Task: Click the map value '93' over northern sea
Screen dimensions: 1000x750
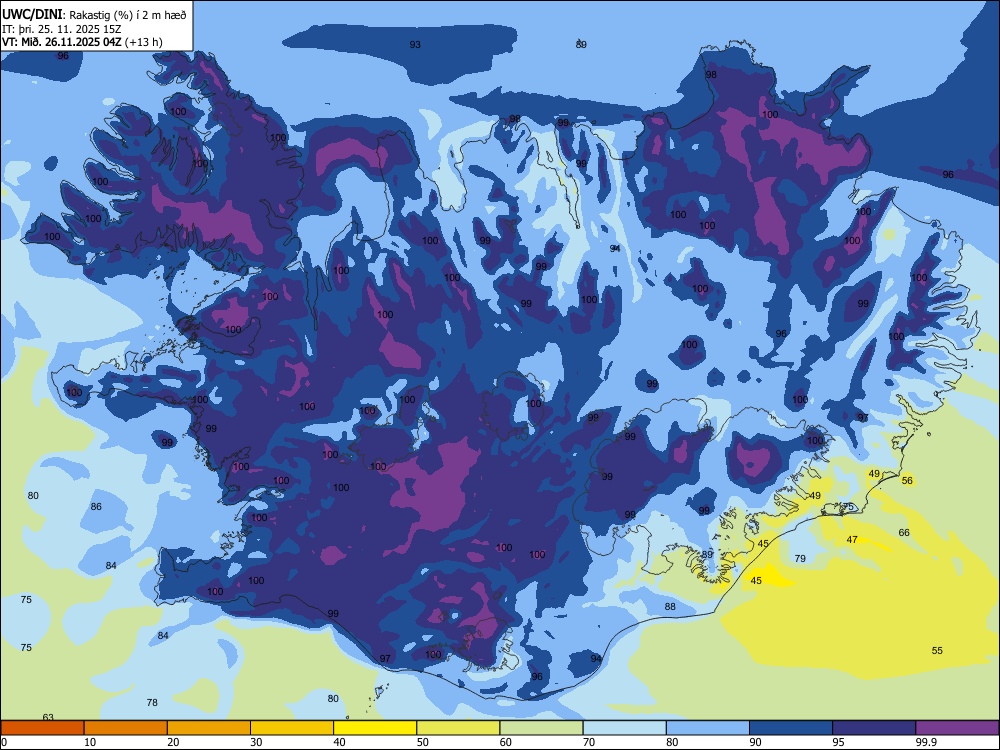Action: coord(415,45)
